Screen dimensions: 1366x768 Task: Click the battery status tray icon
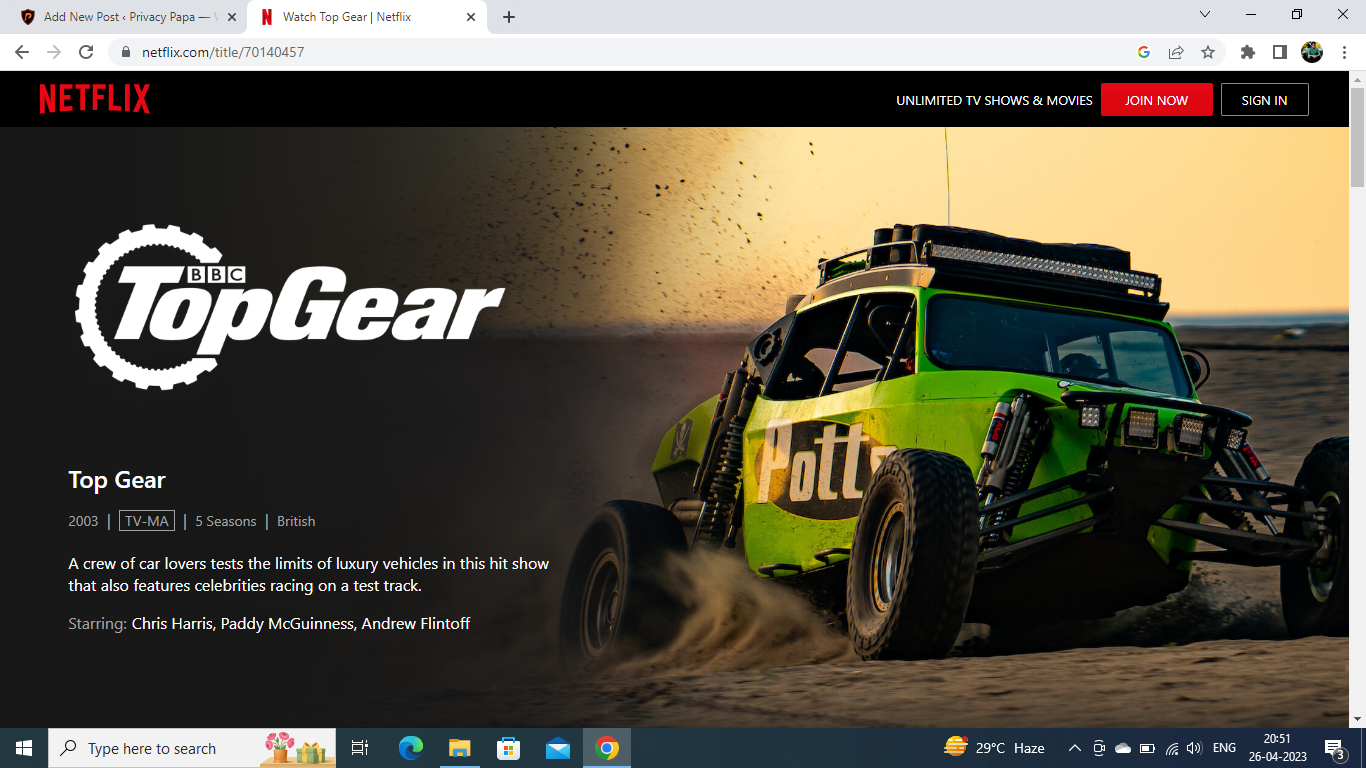(x=1147, y=748)
